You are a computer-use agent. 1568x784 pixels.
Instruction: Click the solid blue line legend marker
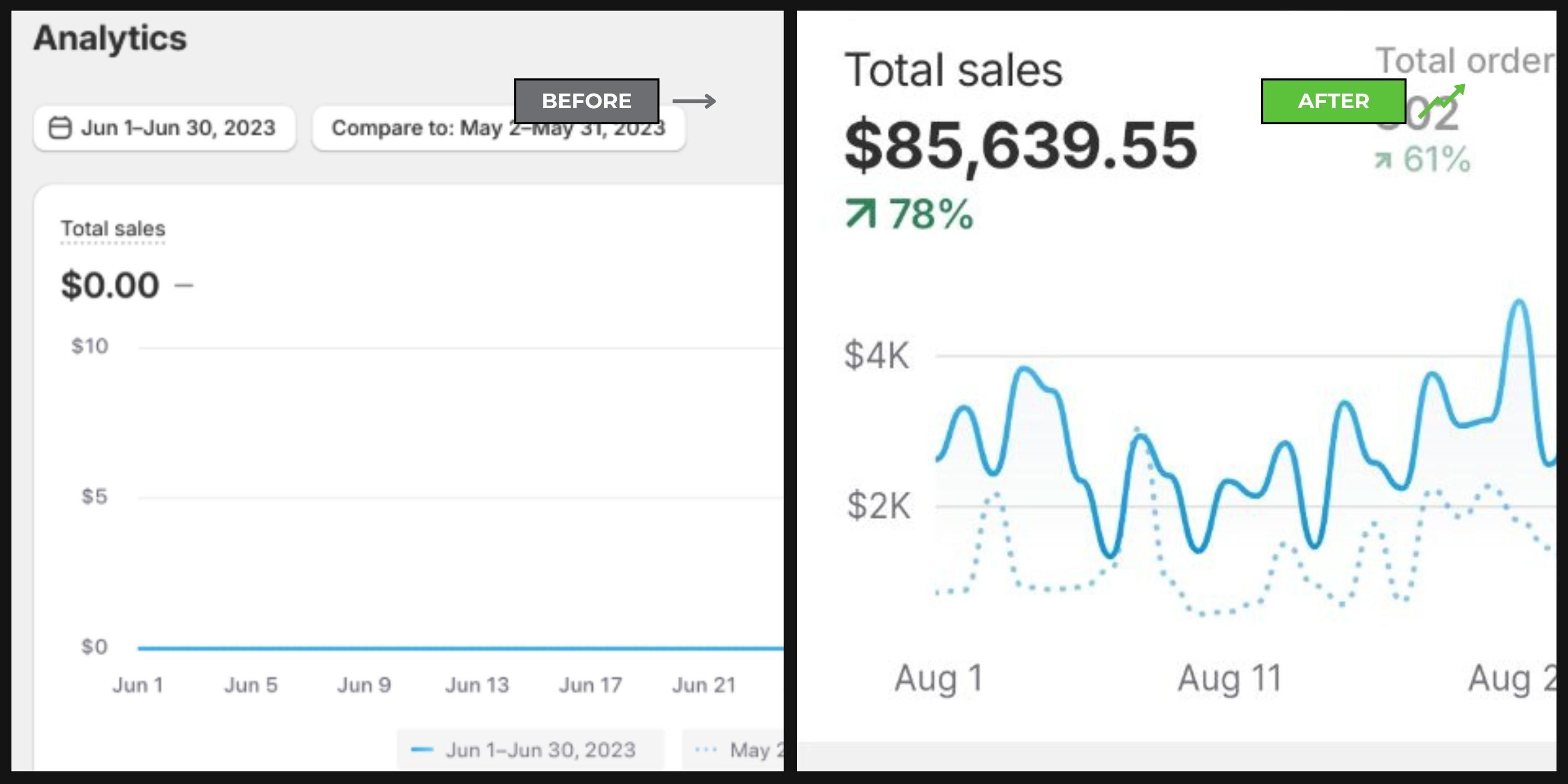[422, 750]
